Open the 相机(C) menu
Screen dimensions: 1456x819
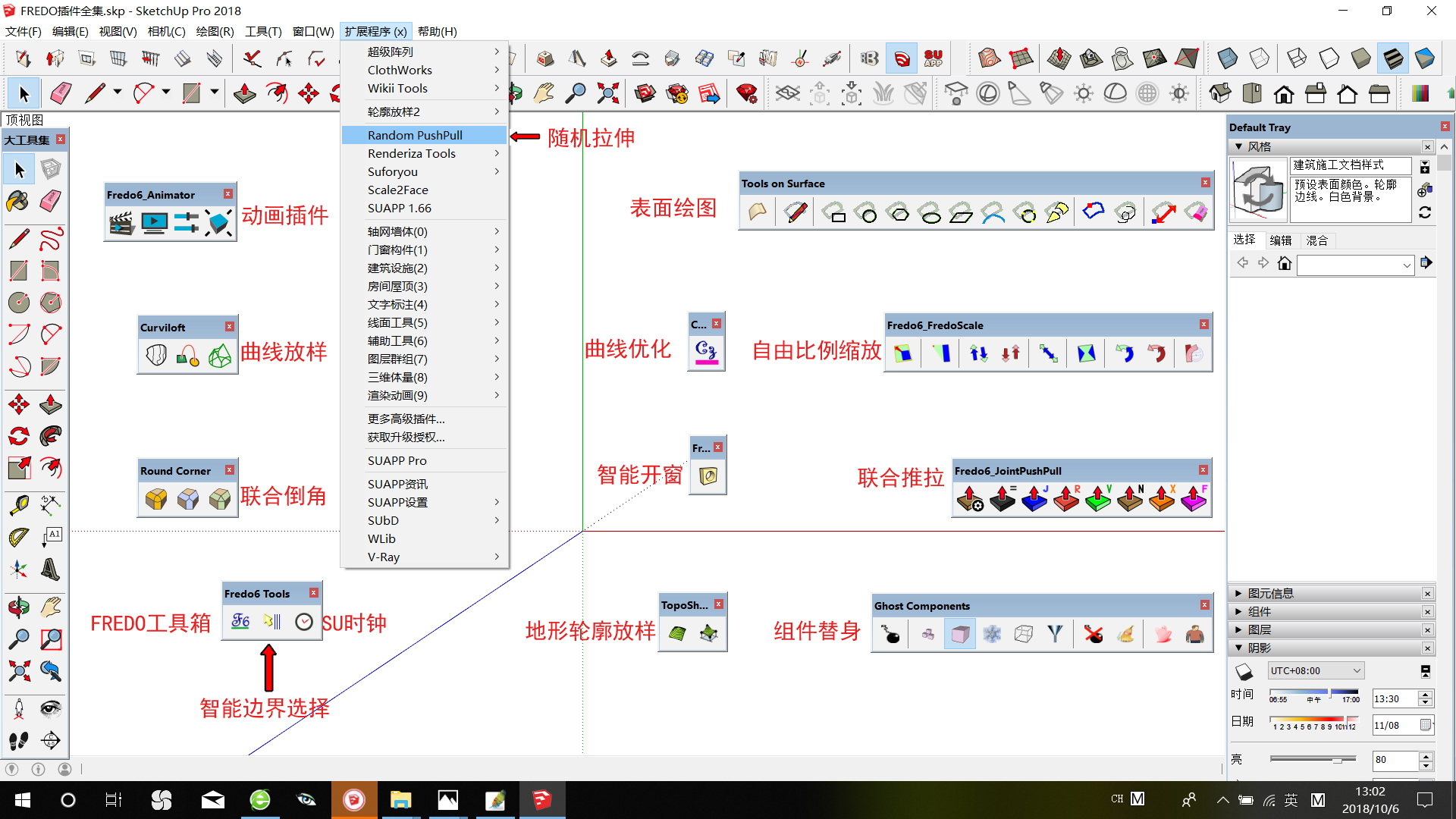[x=166, y=31]
